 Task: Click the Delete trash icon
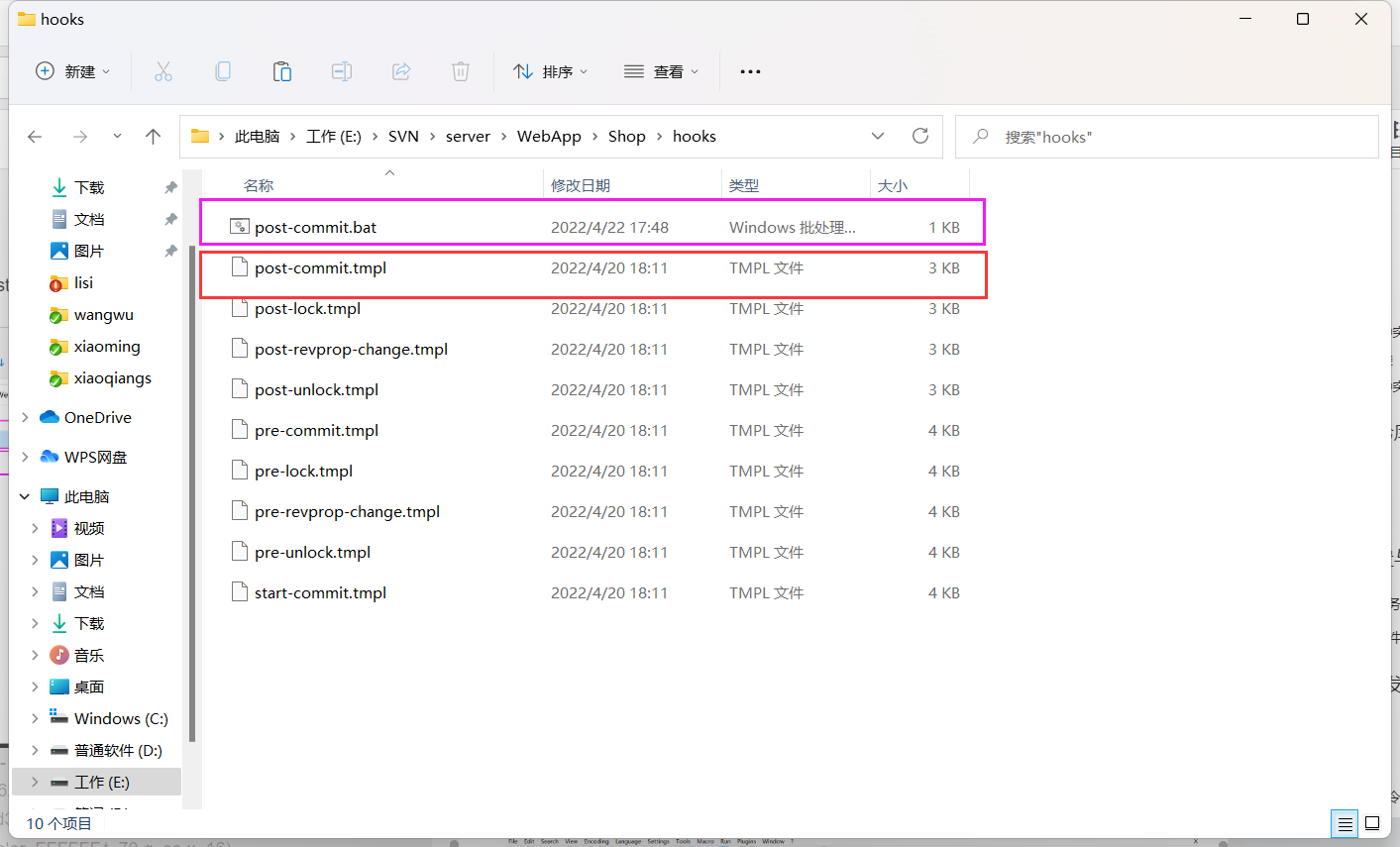461,71
